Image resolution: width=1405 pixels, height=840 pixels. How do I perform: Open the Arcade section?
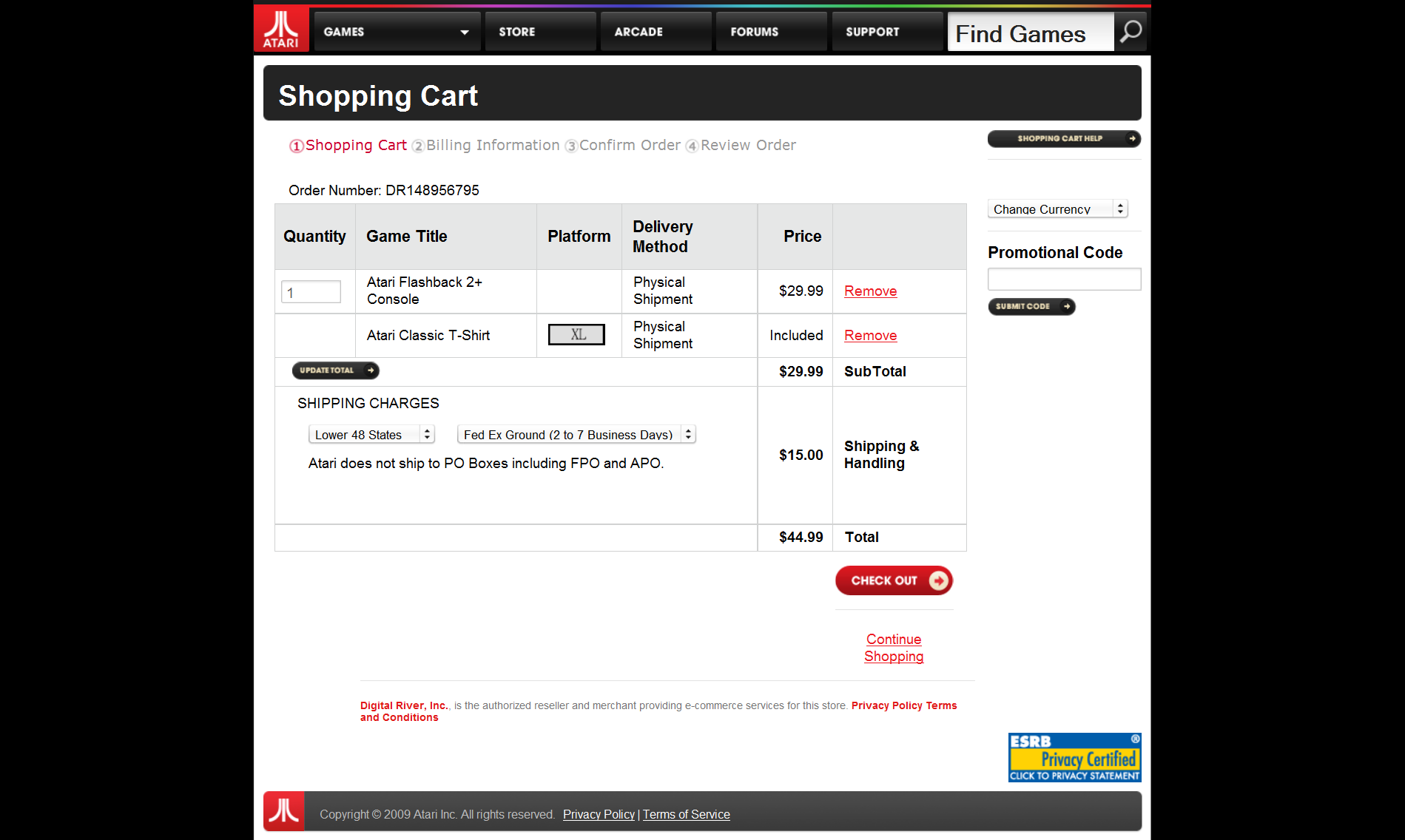click(x=656, y=32)
